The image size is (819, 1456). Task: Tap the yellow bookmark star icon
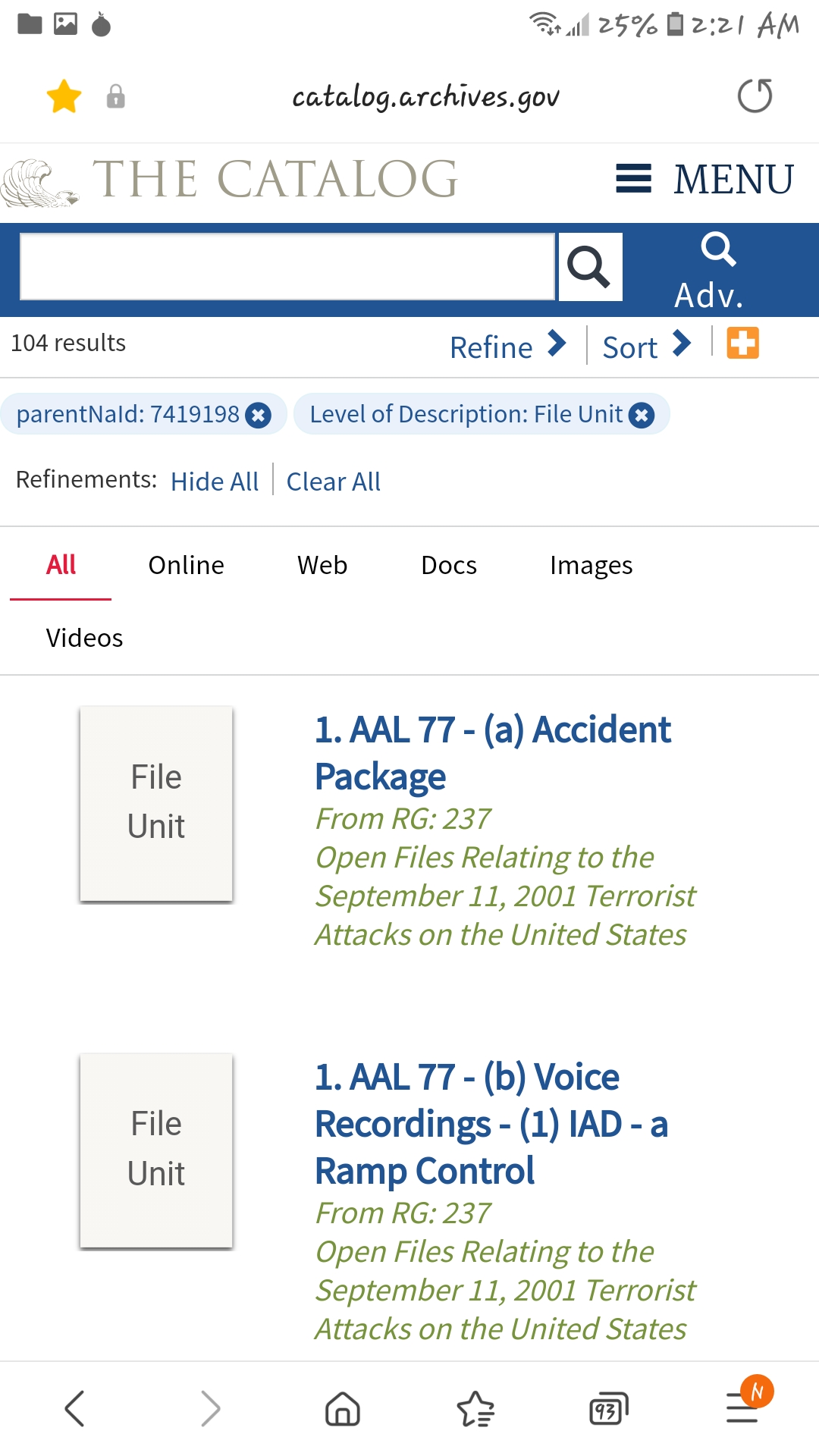64,97
